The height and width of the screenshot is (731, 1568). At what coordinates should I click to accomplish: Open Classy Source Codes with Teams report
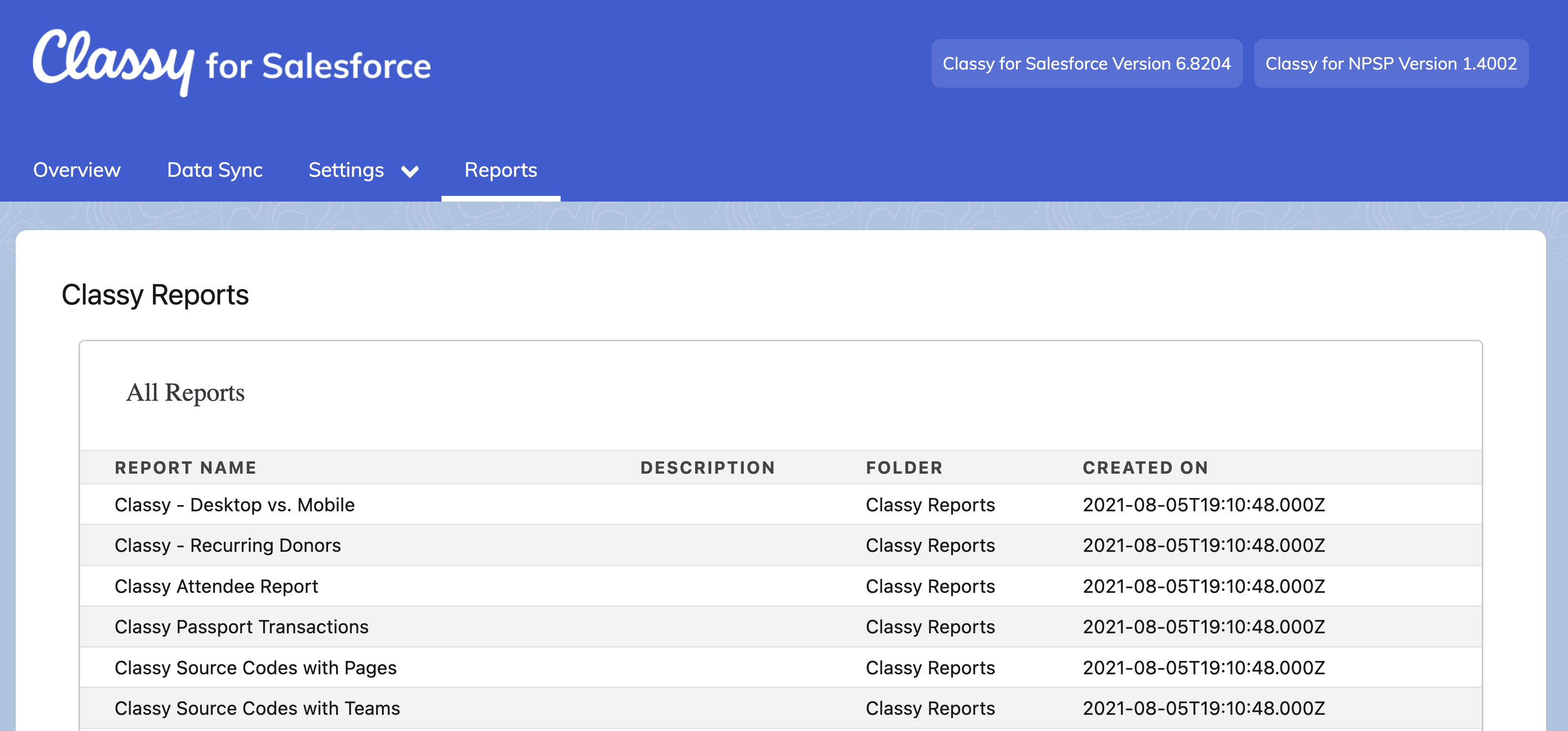click(257, 709)
